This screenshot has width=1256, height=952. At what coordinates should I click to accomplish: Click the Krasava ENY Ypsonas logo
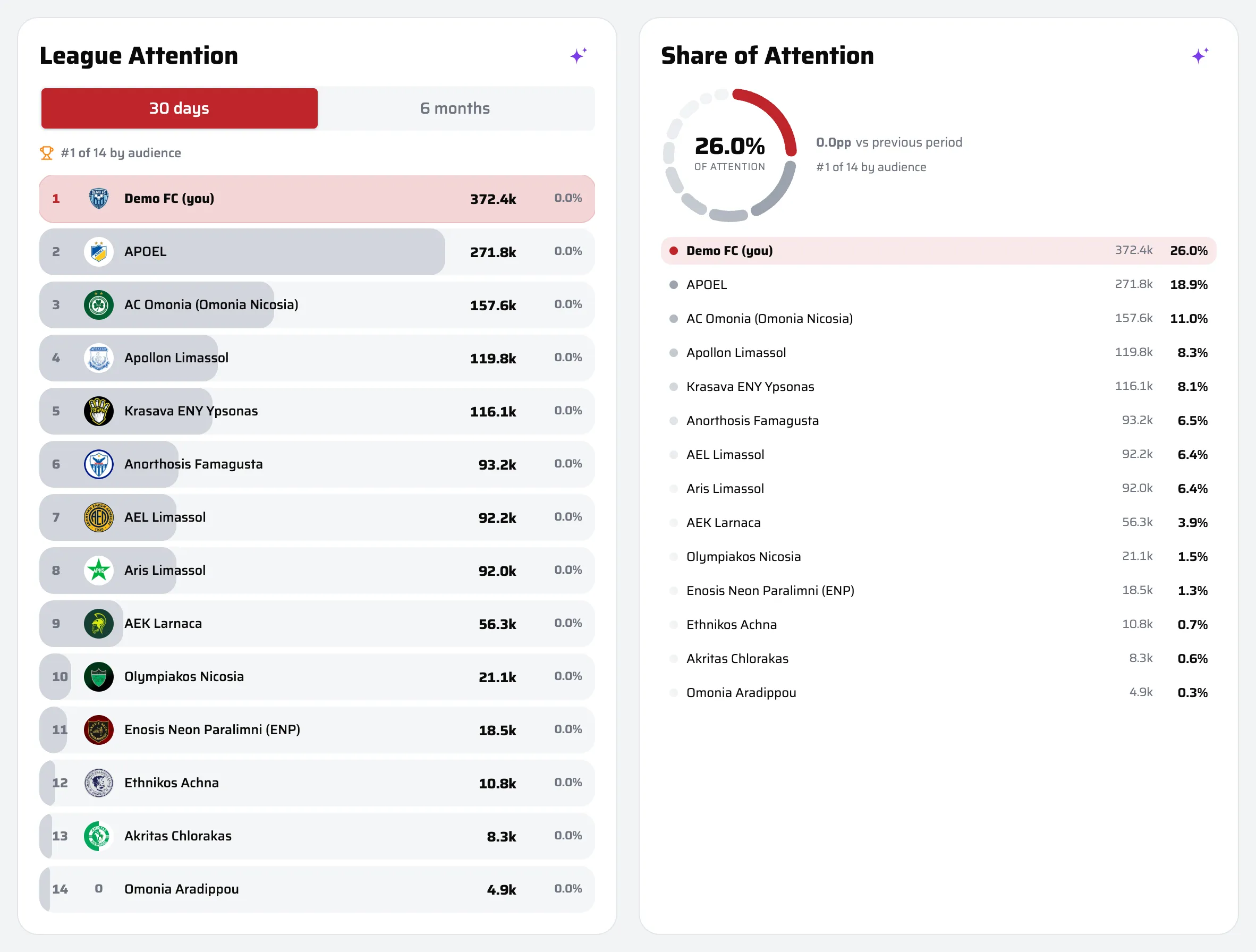pyautogui.click(x=99, y=411)
